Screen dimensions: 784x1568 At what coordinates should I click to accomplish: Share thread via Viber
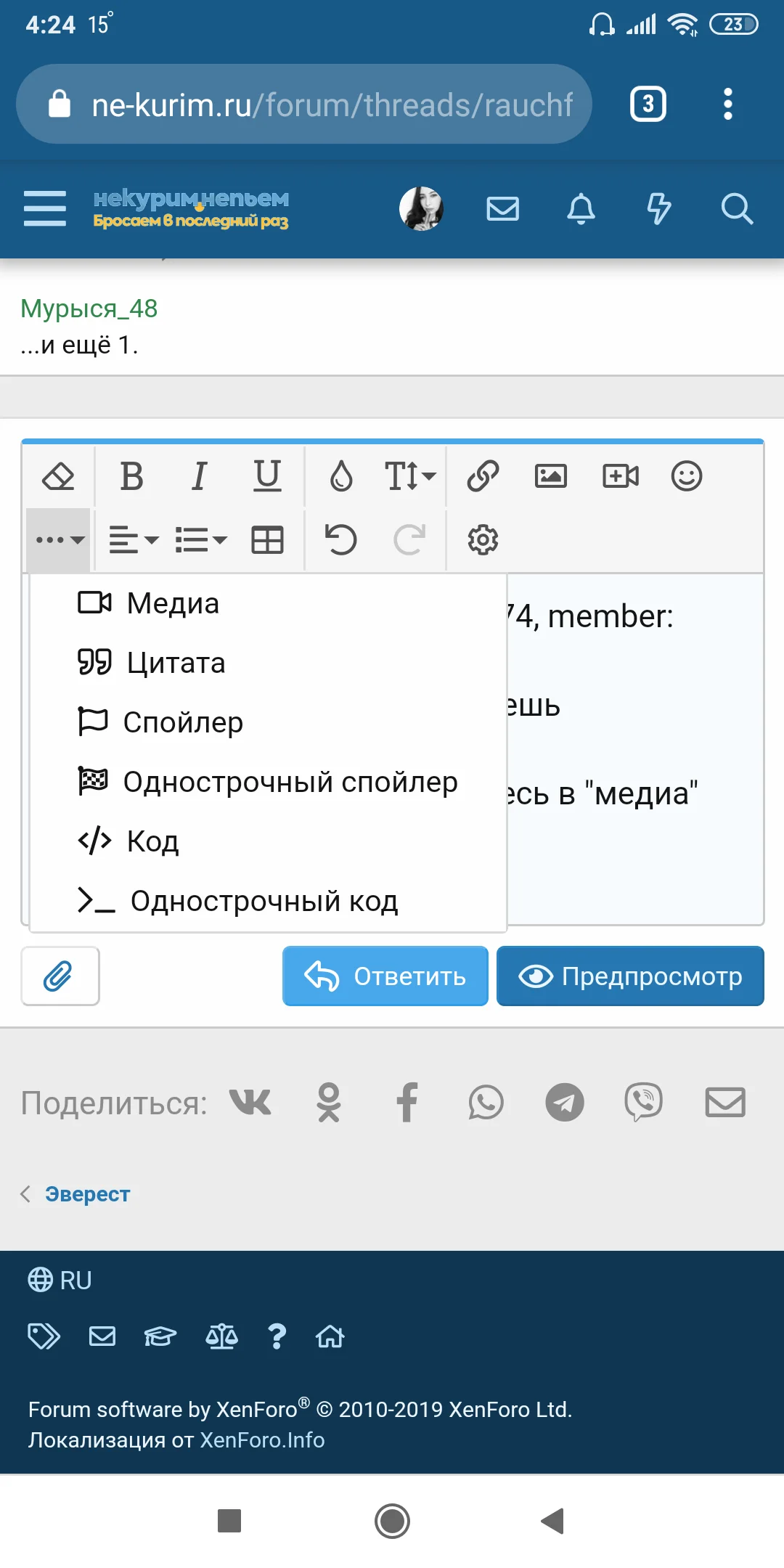[x=644, y=1103]
